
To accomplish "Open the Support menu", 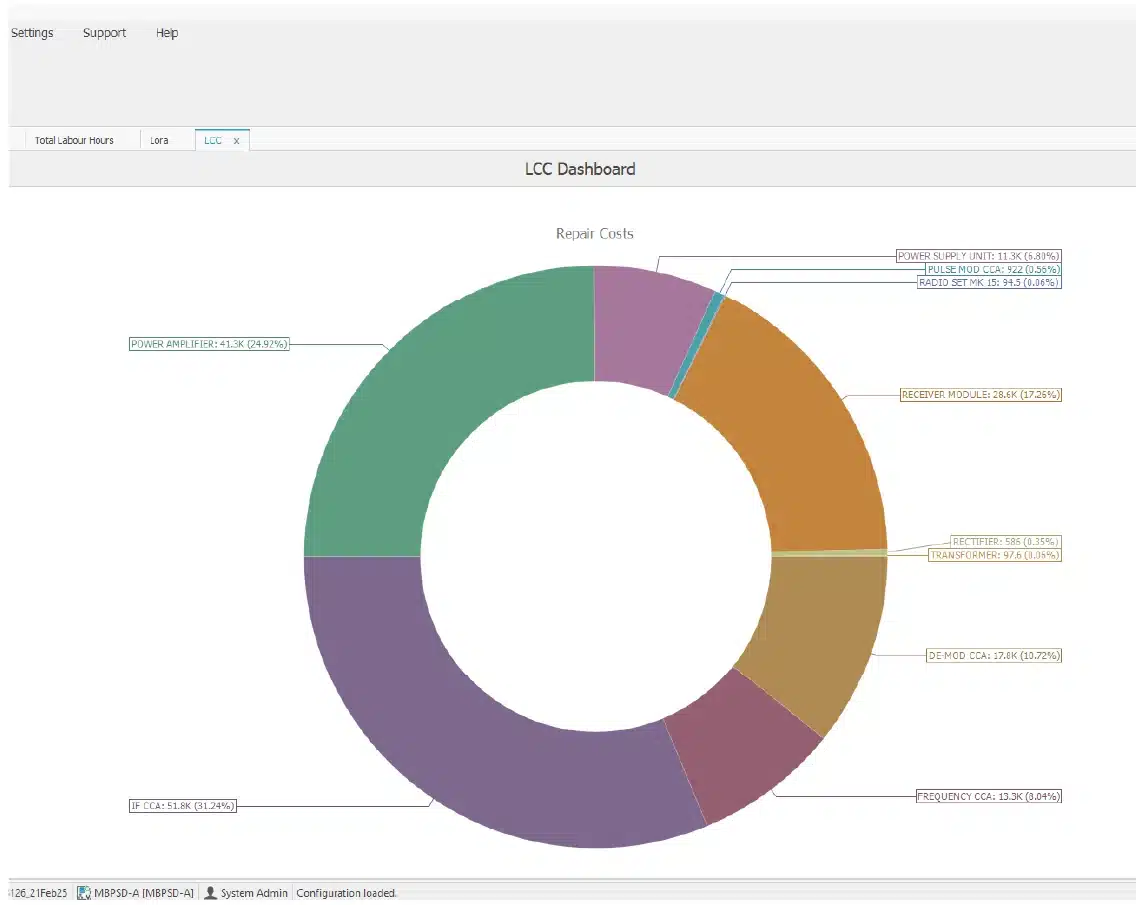I will pos(104,33).
